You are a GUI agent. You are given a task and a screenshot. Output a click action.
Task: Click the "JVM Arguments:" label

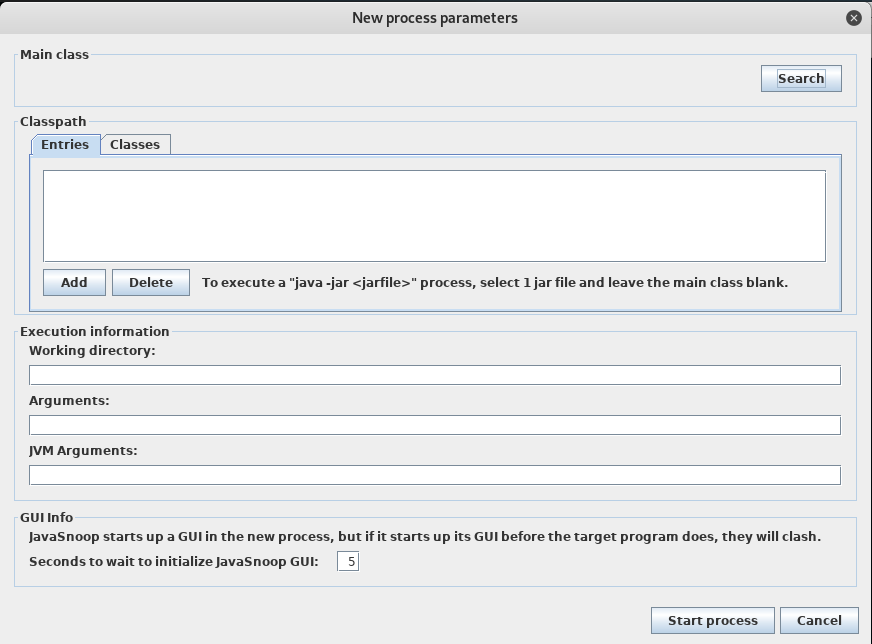(83, 451)
